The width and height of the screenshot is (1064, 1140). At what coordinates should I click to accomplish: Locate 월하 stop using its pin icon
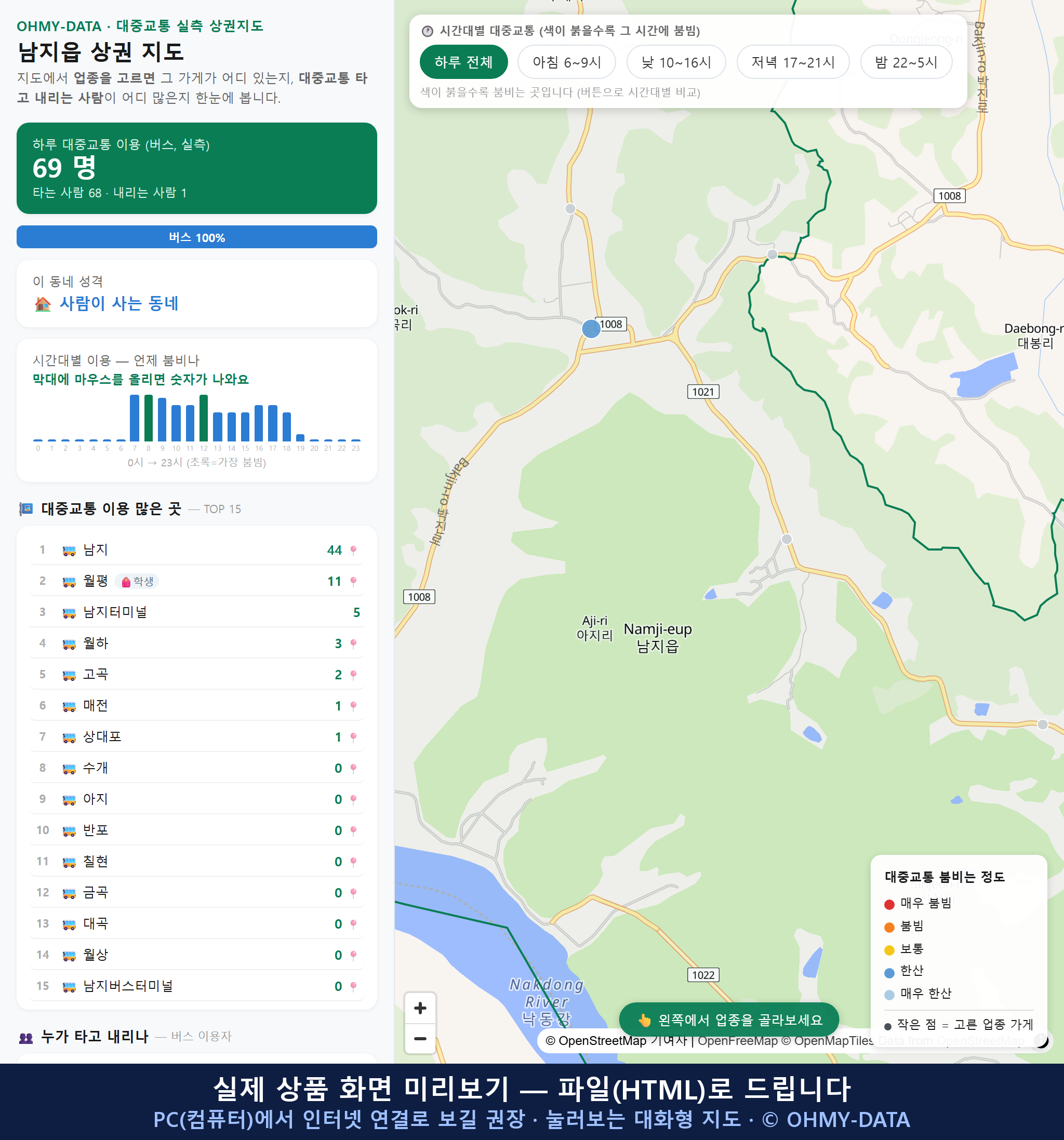353,643
